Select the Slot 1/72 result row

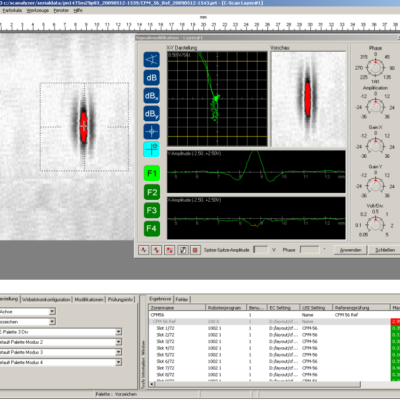(x=270, y=328)
